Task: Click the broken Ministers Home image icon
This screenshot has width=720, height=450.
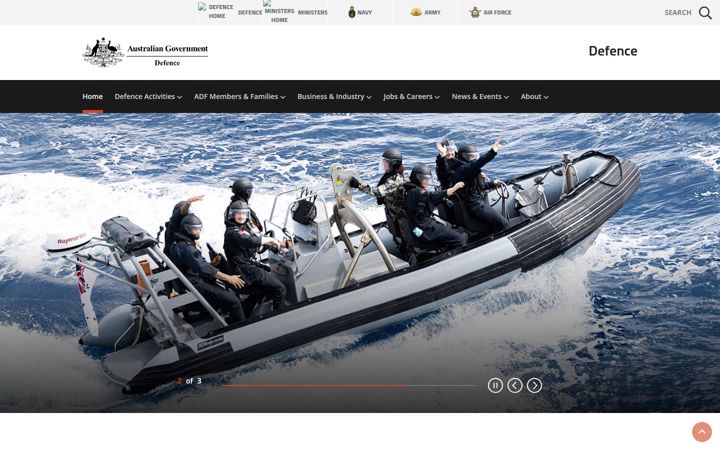Action: coord(267,3)
